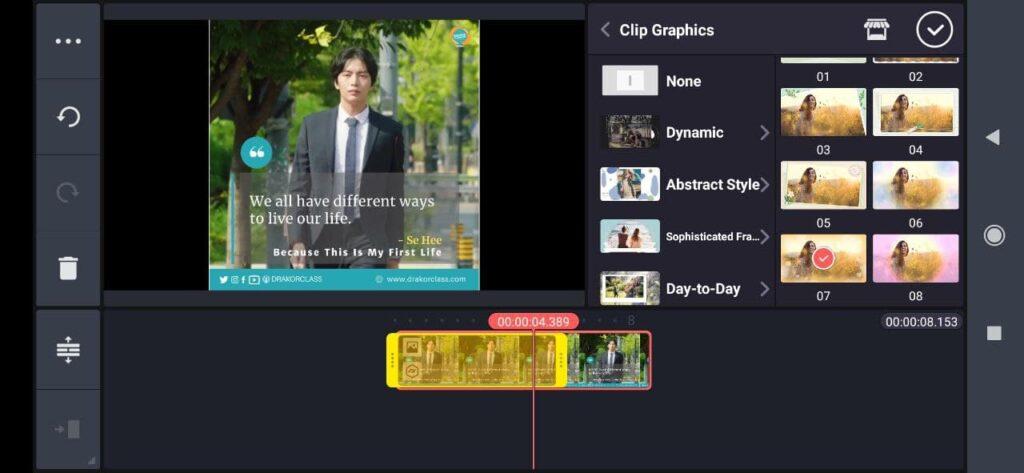Go back using Clip Graphics back chevron
The width and height of the screenshot is (1024, 473).
[605, 30]
